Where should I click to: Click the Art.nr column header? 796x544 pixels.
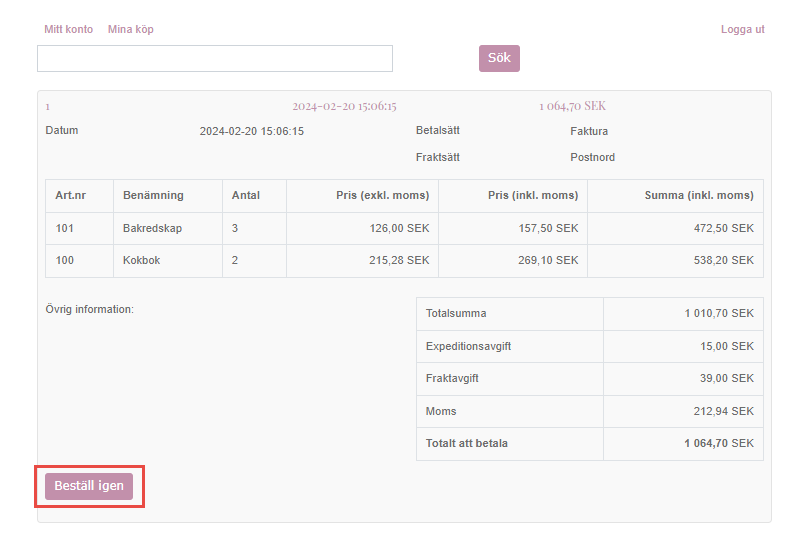tap(71, 196)
